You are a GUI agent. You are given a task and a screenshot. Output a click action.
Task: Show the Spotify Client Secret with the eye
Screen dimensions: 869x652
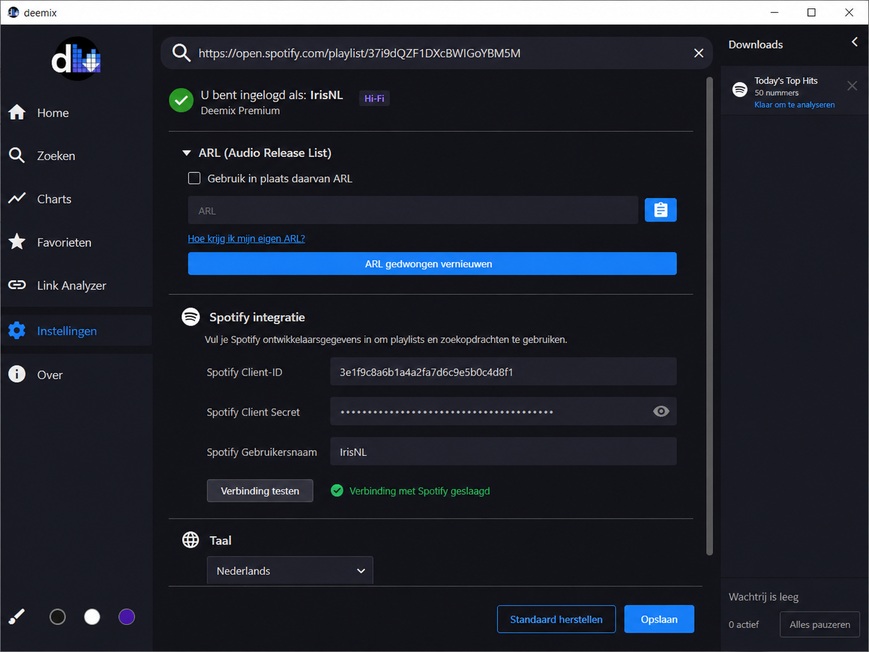661,411
